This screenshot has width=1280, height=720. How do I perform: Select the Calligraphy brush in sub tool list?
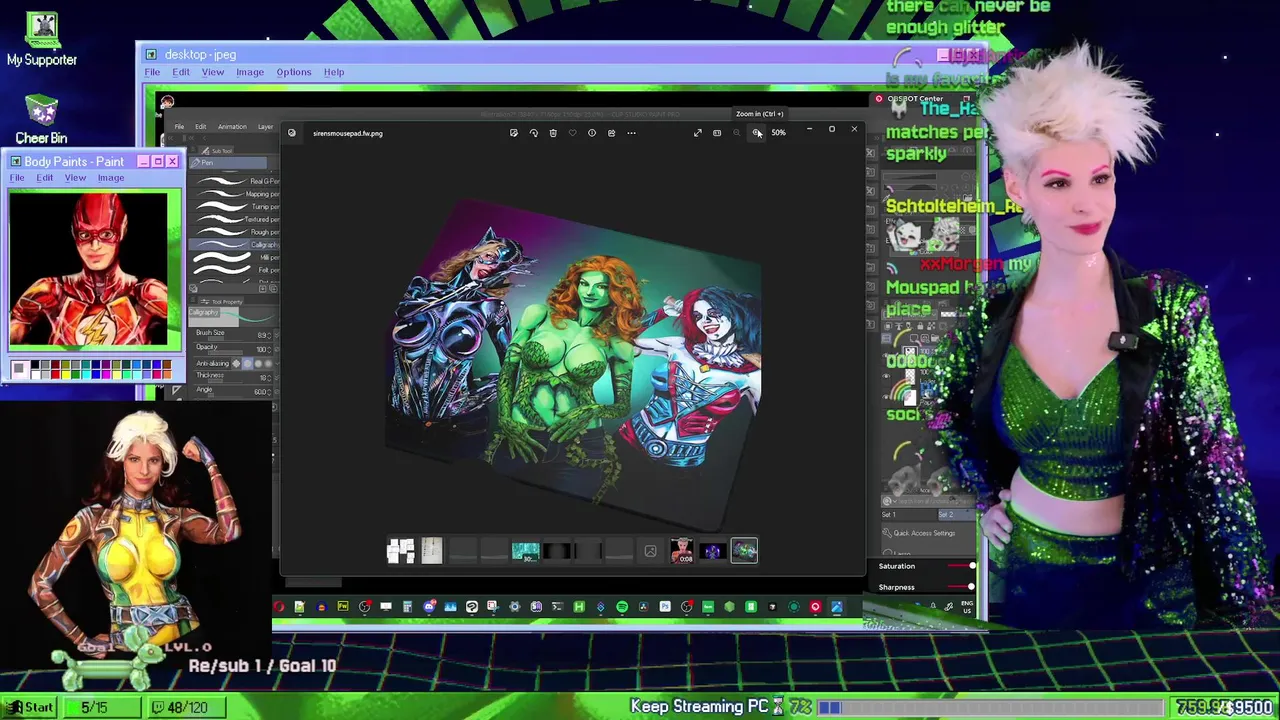[x=236, y=245]
